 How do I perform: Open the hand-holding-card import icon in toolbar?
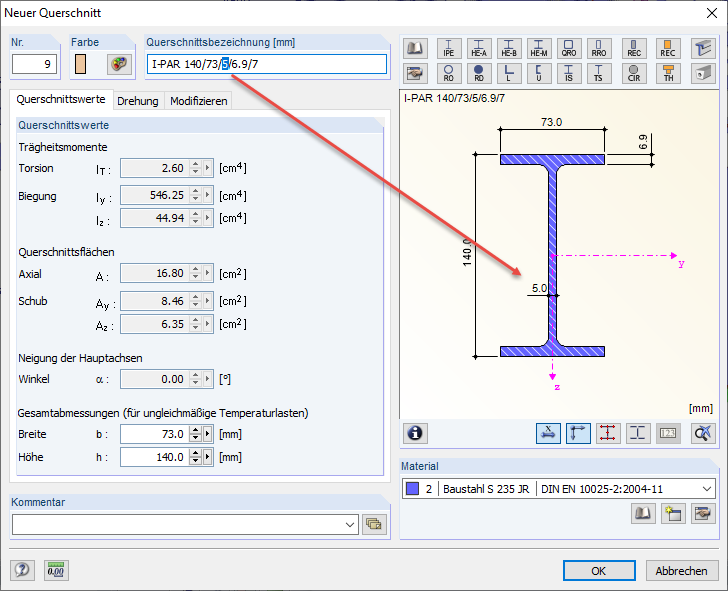415,73
